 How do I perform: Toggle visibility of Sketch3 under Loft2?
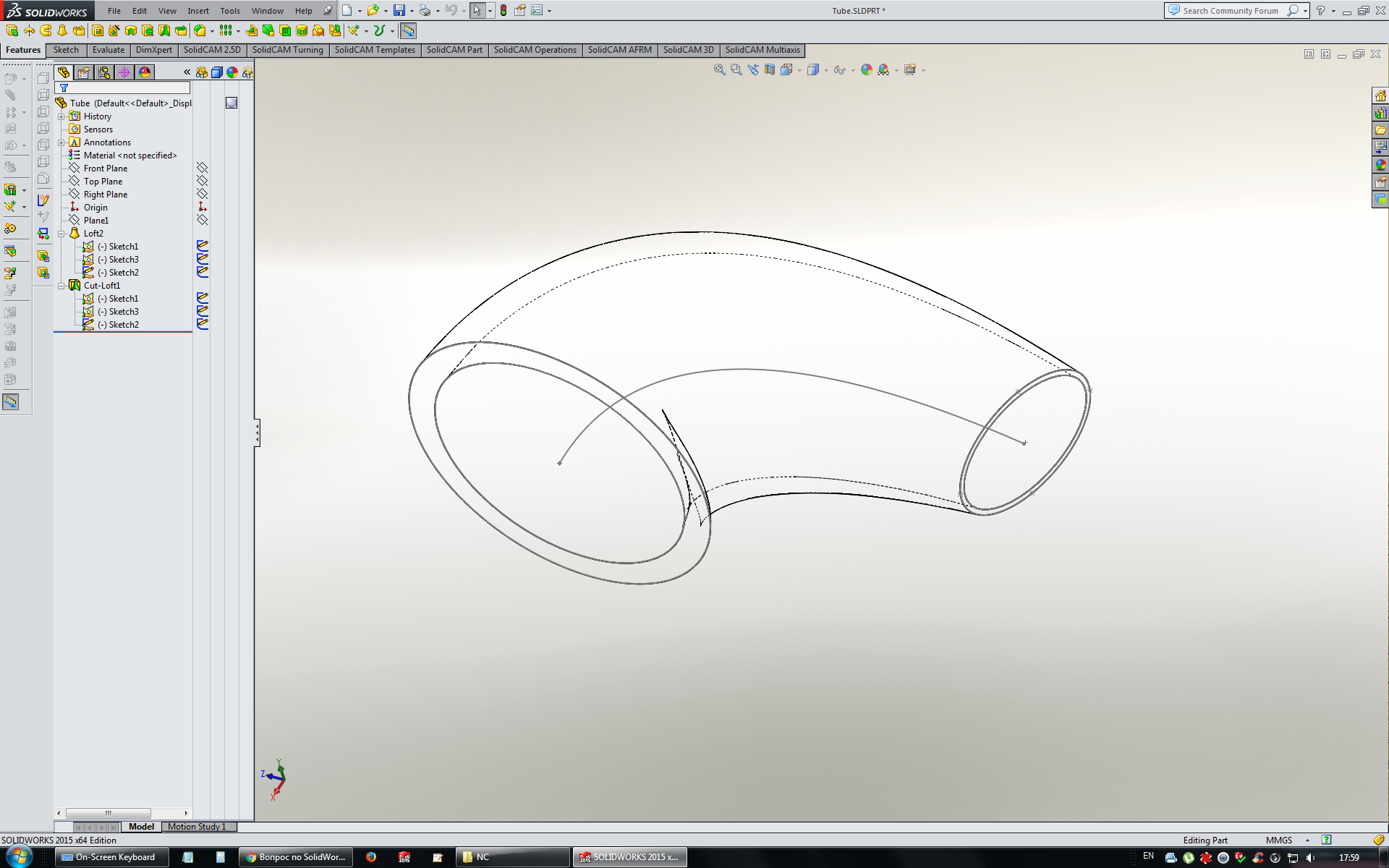pyautogui.click(x=201, y=259)
